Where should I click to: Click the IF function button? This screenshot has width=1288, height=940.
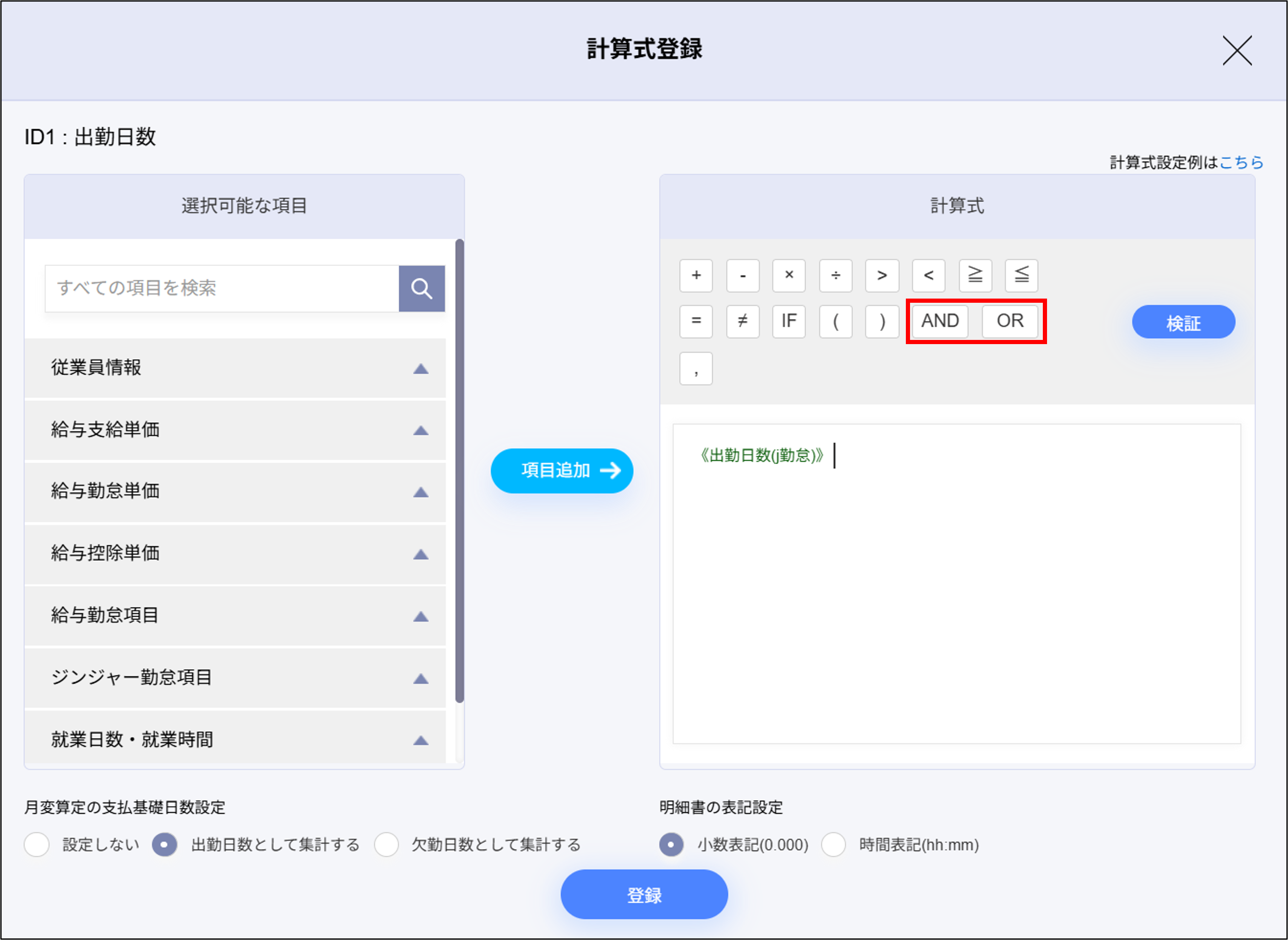(789, 322)
